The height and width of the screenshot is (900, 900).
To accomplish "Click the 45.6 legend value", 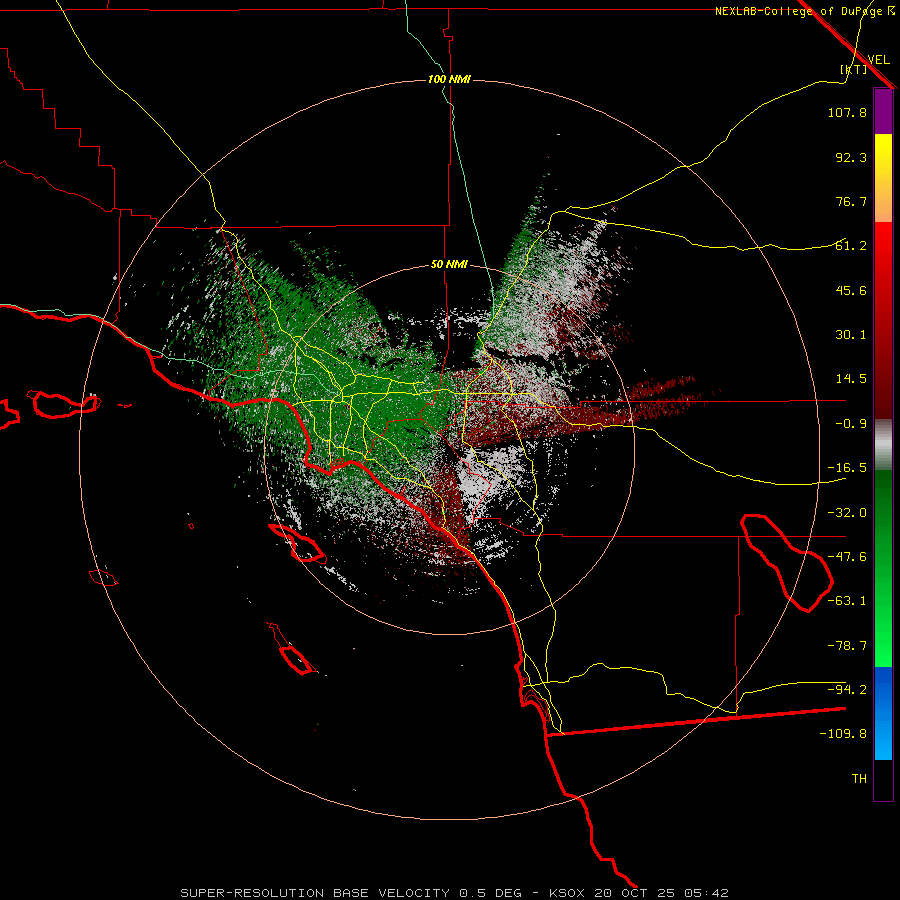I will [851, 290].
